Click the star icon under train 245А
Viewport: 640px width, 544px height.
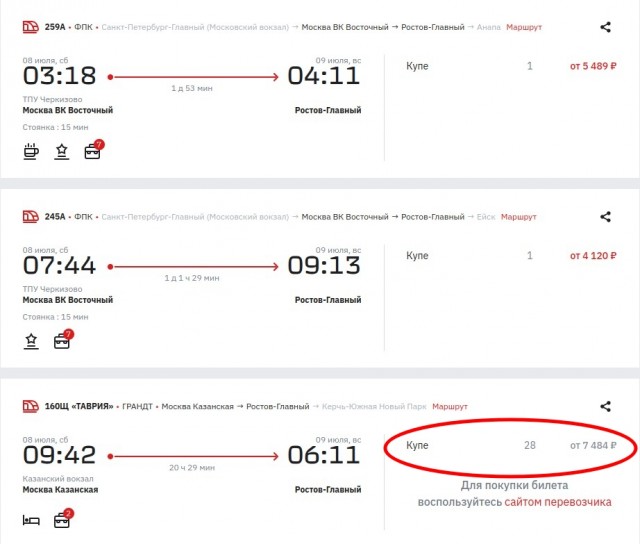click(x=31, y=341)
